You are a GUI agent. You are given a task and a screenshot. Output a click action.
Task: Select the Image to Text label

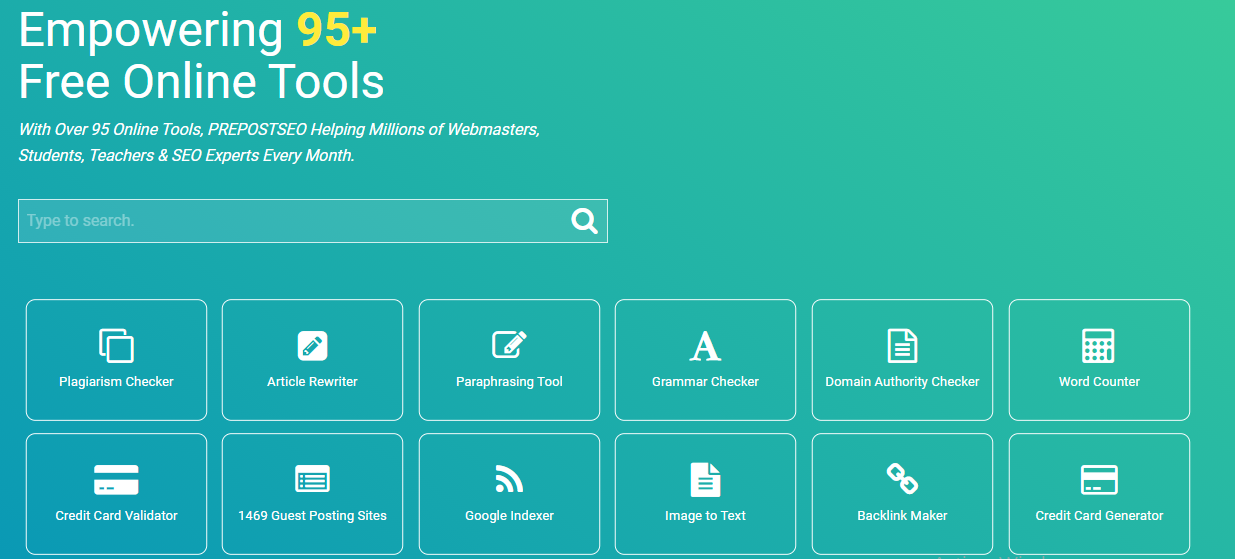click(705, 516)
